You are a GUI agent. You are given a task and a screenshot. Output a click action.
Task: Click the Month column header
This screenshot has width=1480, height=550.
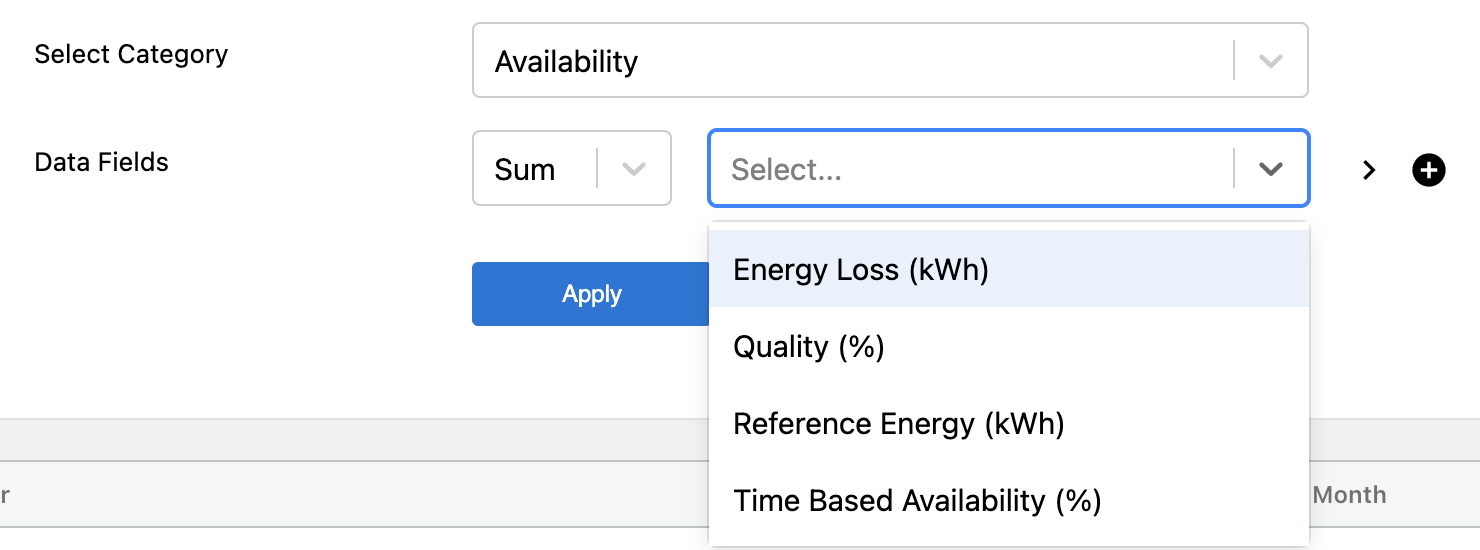pyautogui.click(x=1349, y=495)
